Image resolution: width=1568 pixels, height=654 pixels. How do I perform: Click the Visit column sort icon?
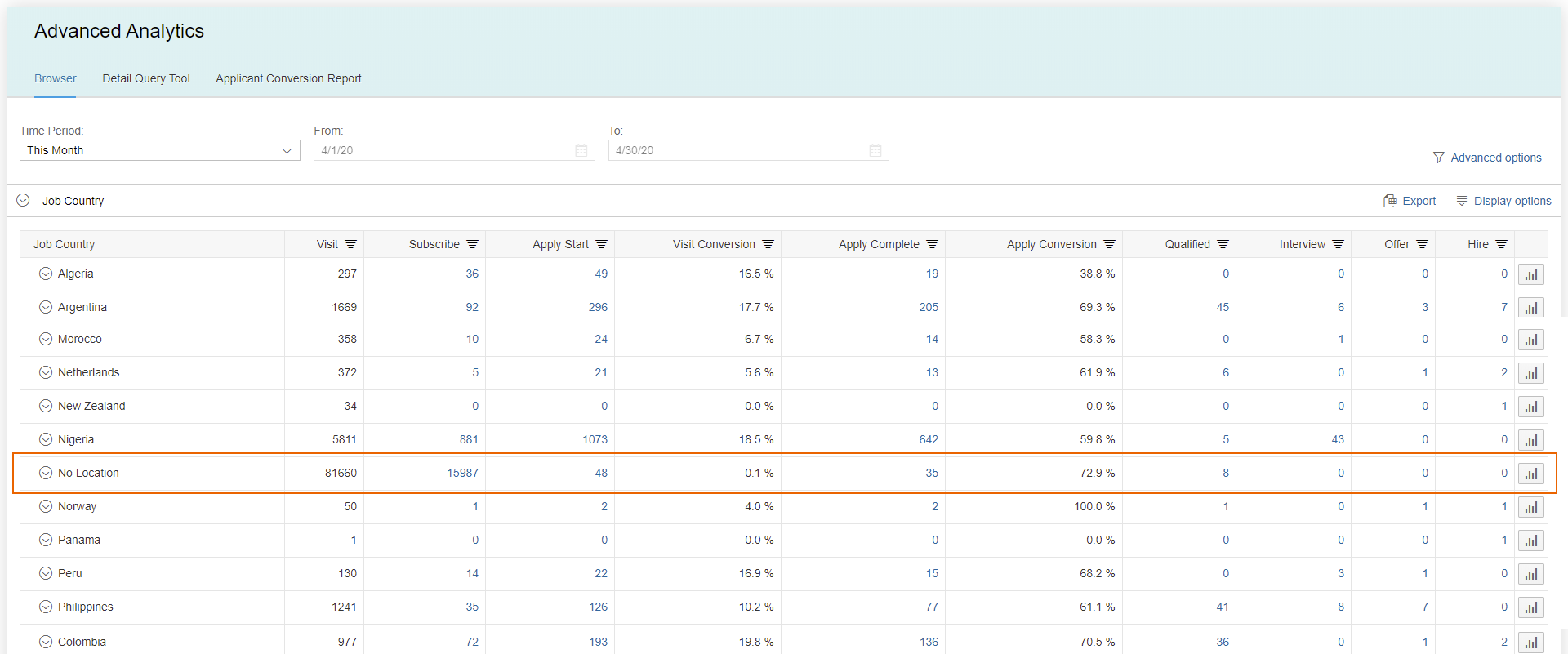pos(350,244)
